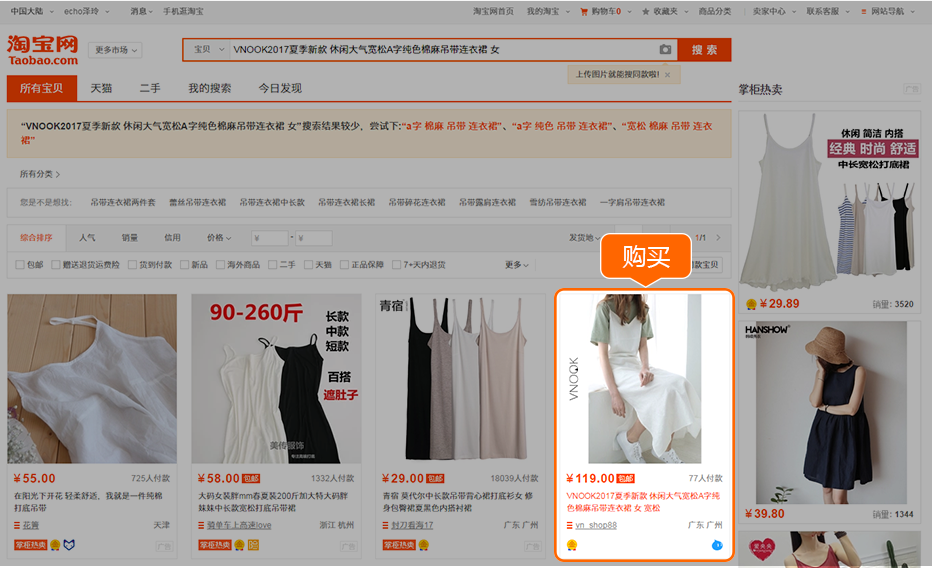Expand the 价格 price sort dropdown
This screenshot has height=568, width=932.
point(218,238)
